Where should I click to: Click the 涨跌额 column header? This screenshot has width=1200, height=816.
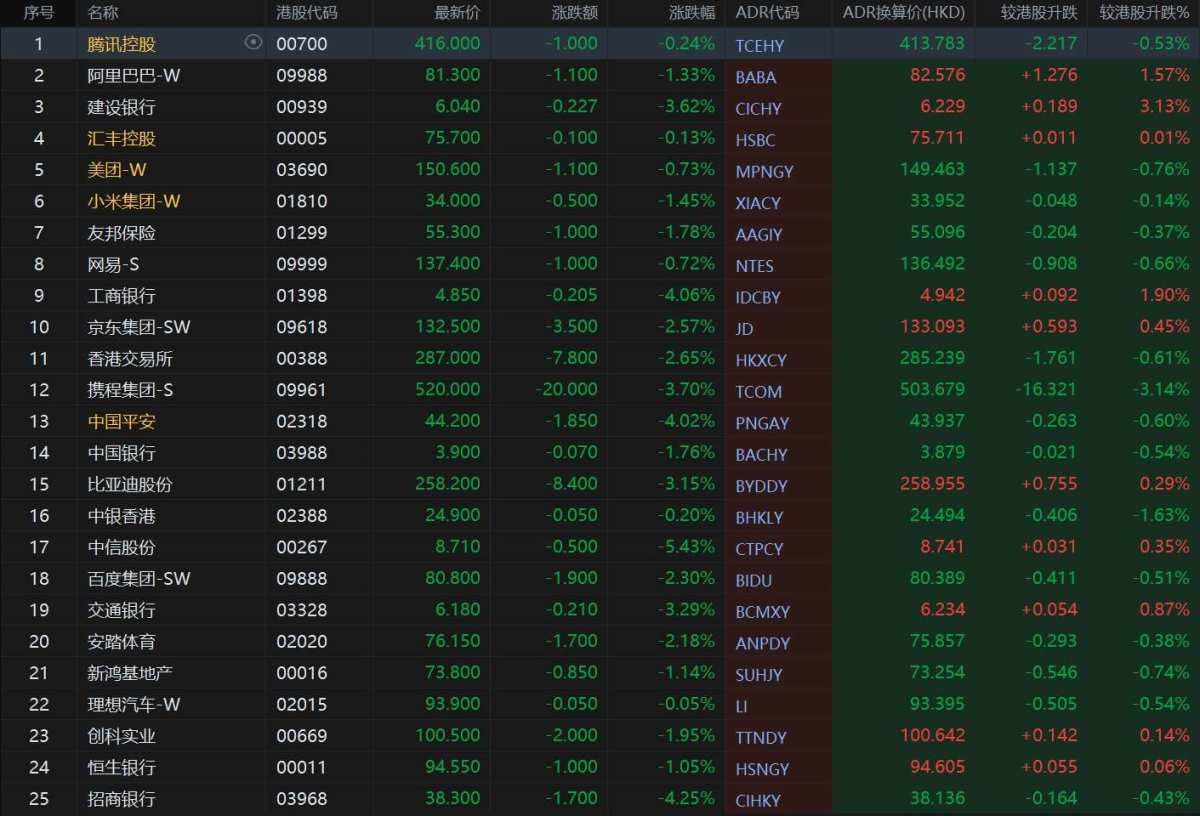[575, 13]
